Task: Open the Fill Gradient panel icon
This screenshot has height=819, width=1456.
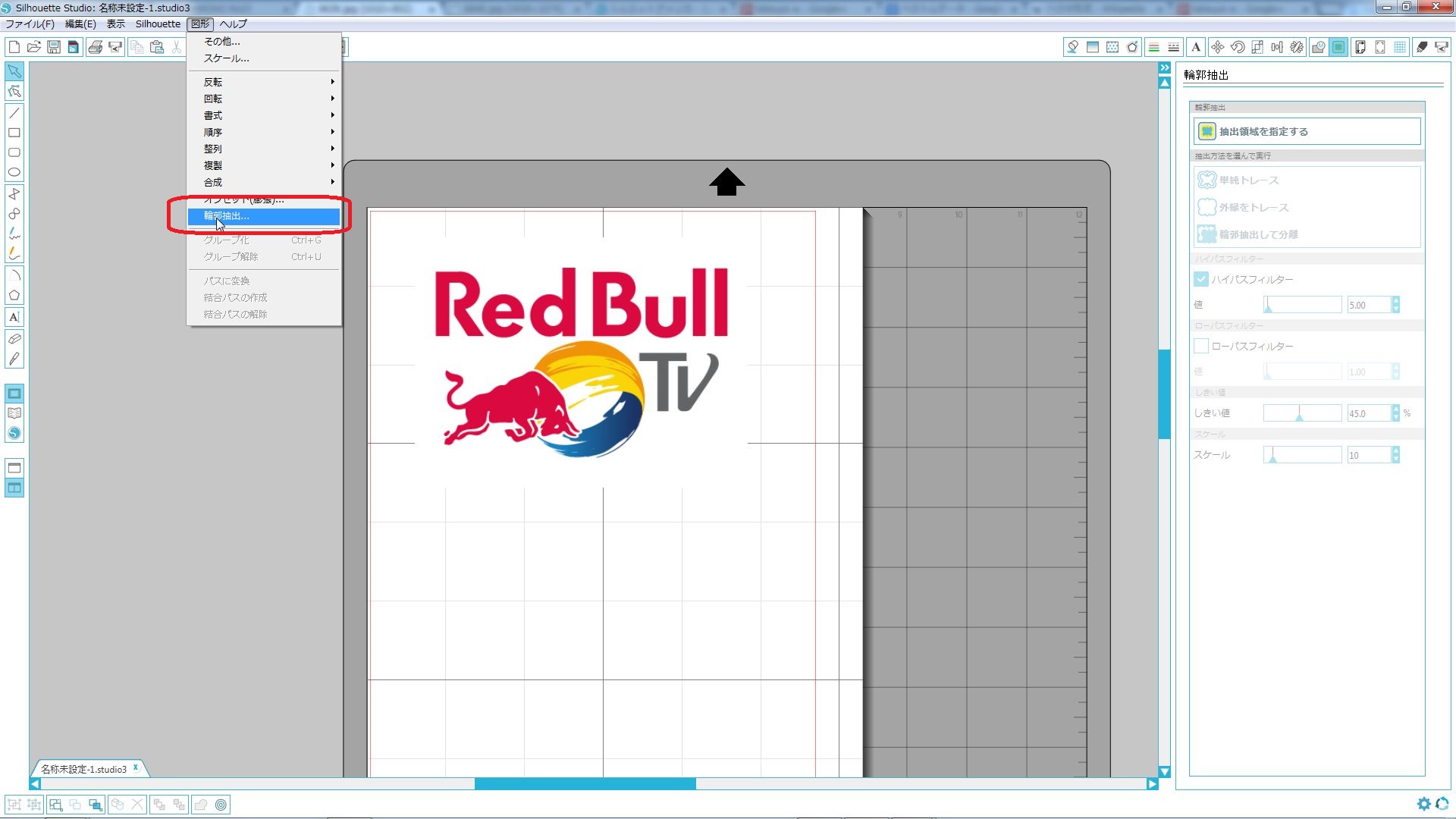Action: click(1093, 47)
